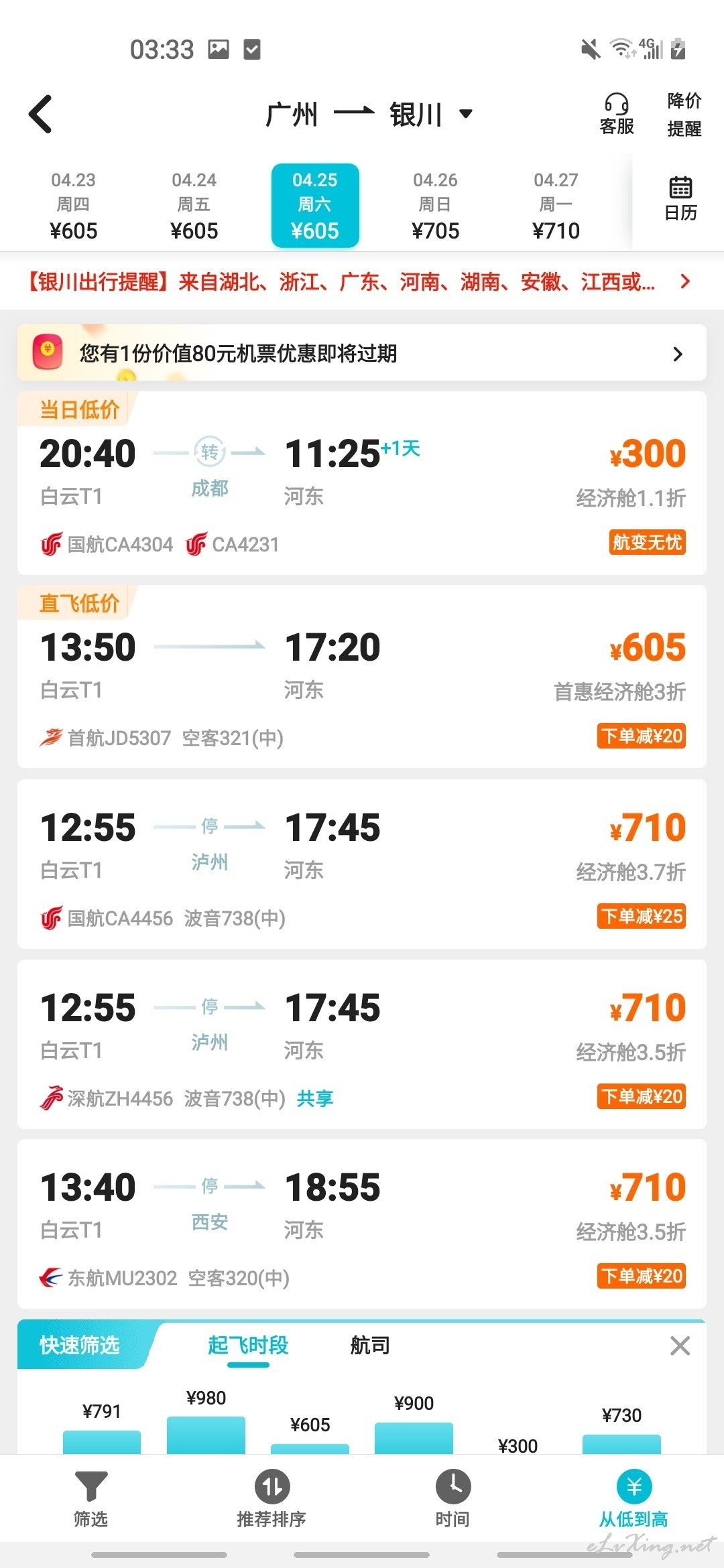This screenshot has height=1568, width=724.
Task: Select the 04.24 Friday date tab
Action: (194, 206)
